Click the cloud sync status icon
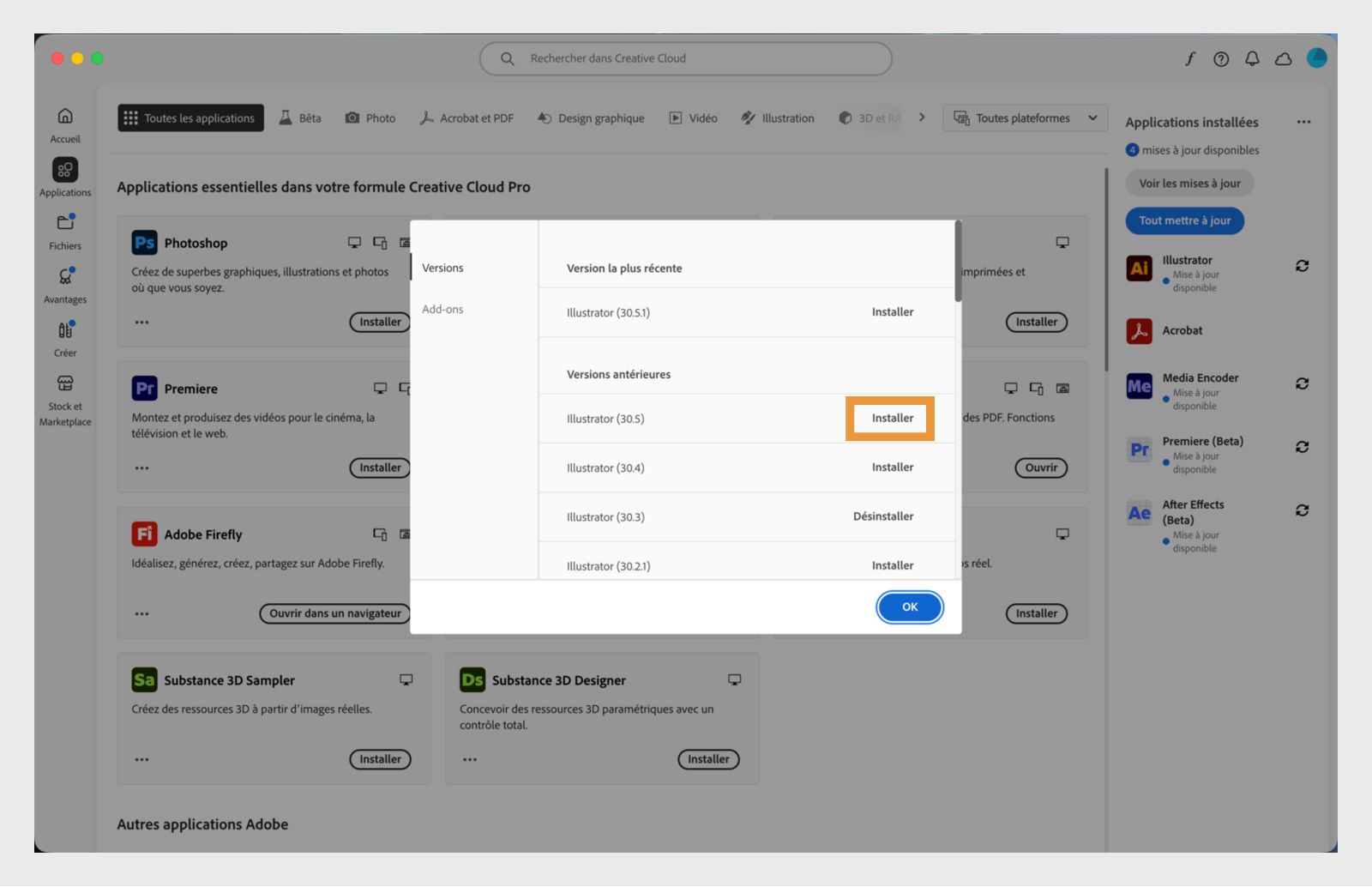 click(x=1284, y=58)
